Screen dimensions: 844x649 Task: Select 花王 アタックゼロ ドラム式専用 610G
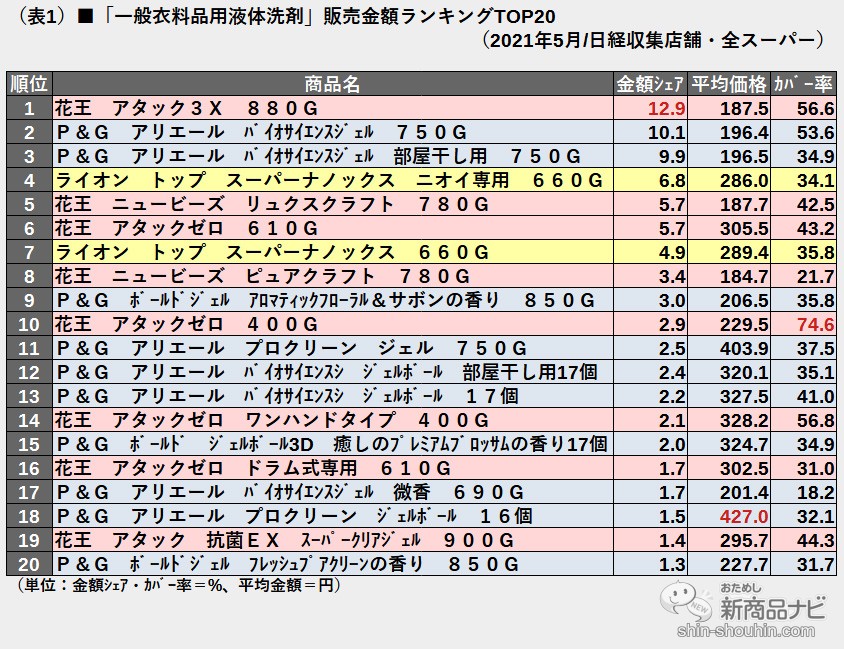tap(332, 468)
